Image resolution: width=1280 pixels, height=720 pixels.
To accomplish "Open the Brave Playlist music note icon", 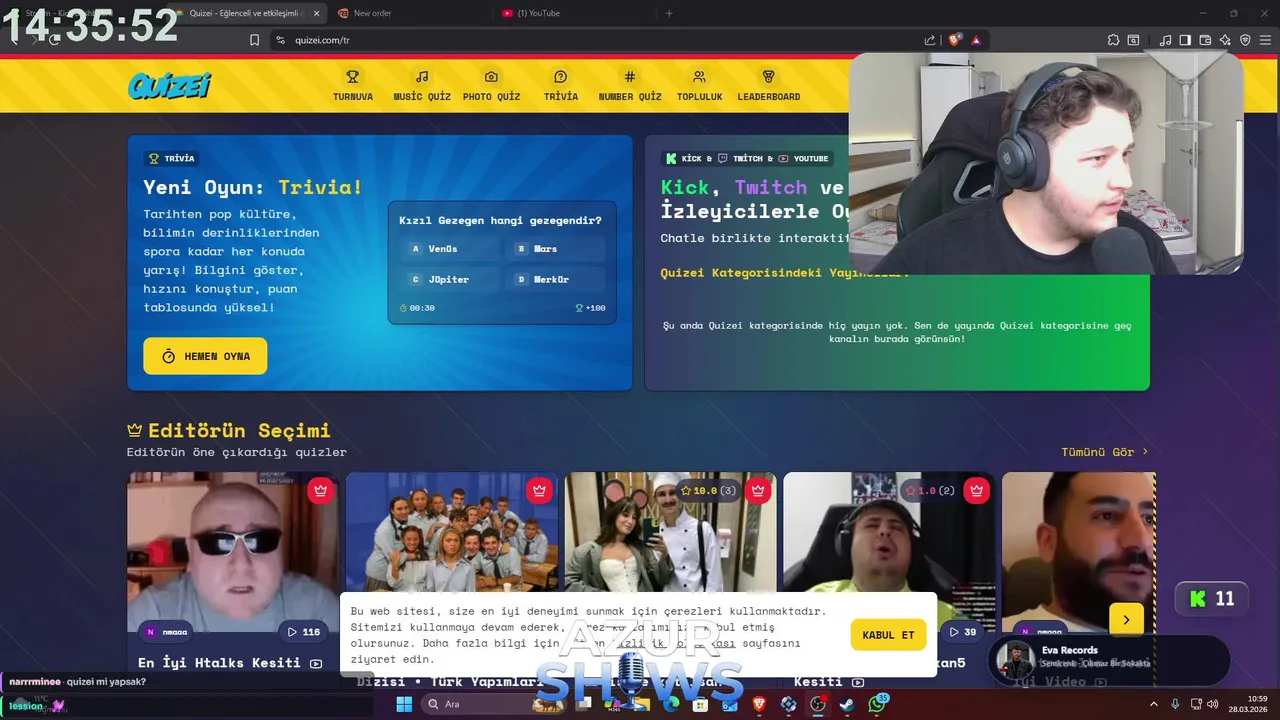I will click(x=1165, y=40).
